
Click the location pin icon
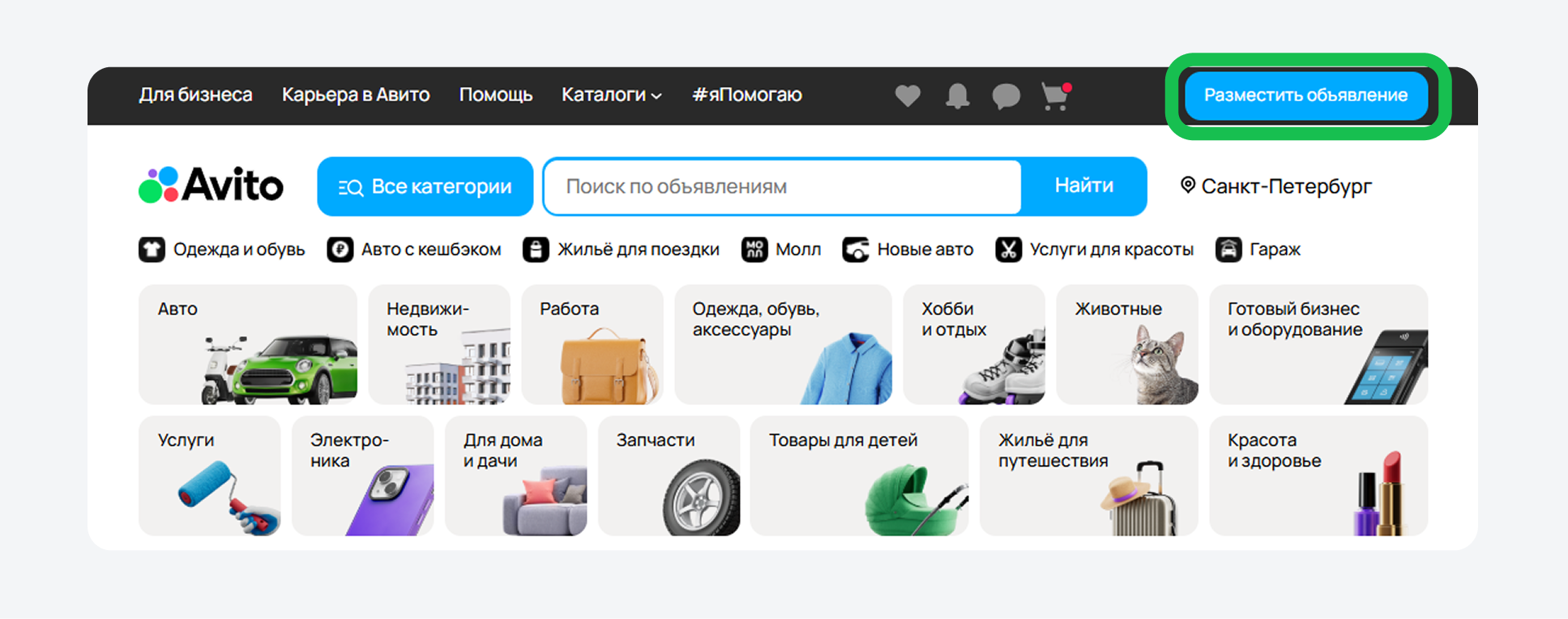click(1187, 186)
